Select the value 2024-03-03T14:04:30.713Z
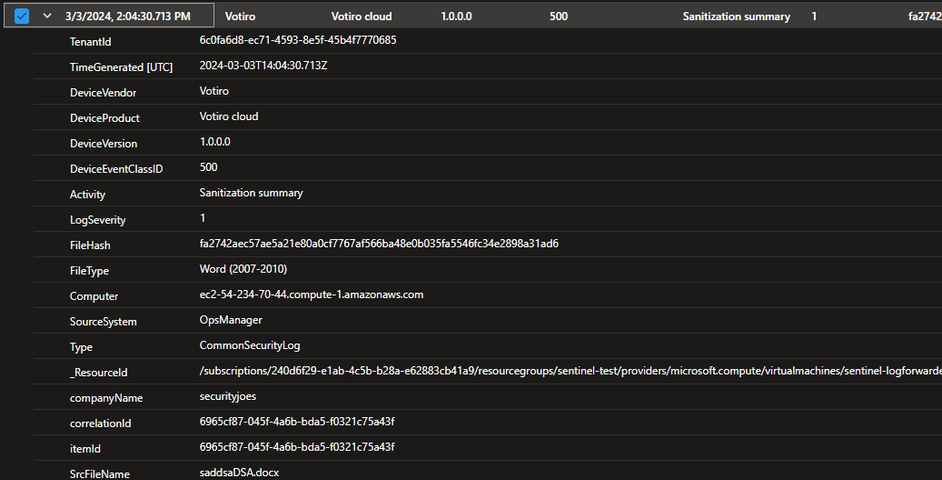This screenshot has height=480, width=942. click(263, 66)
